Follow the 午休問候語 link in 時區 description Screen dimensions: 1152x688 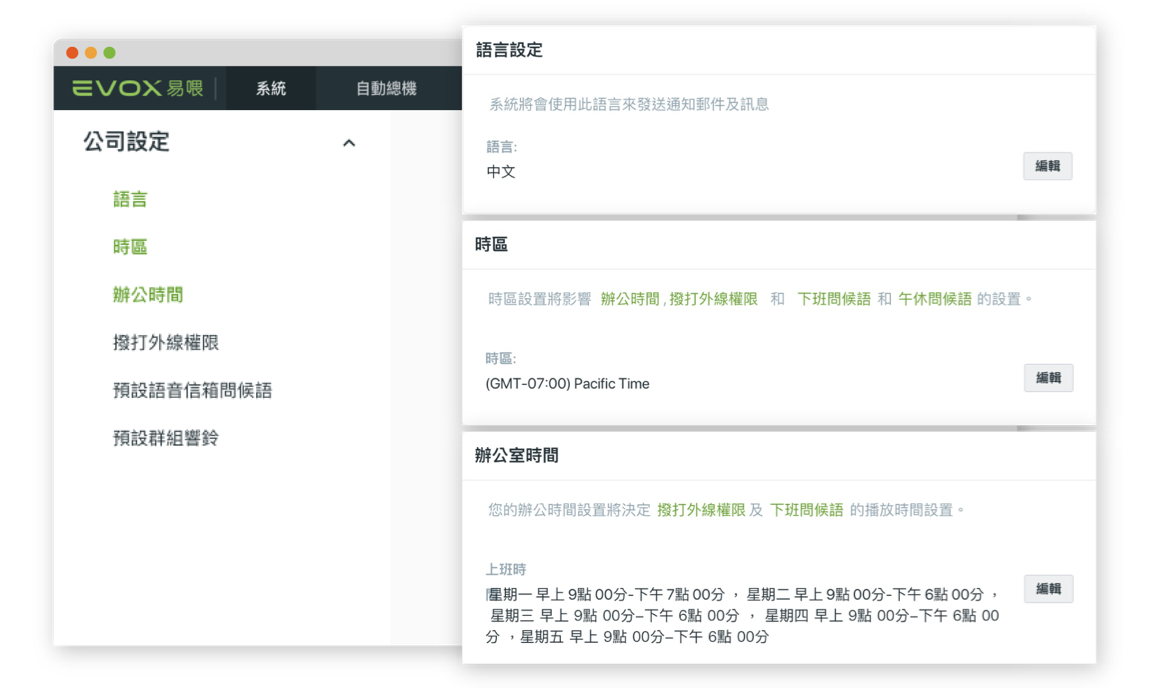pyautogui.click(x=935, y=299)
